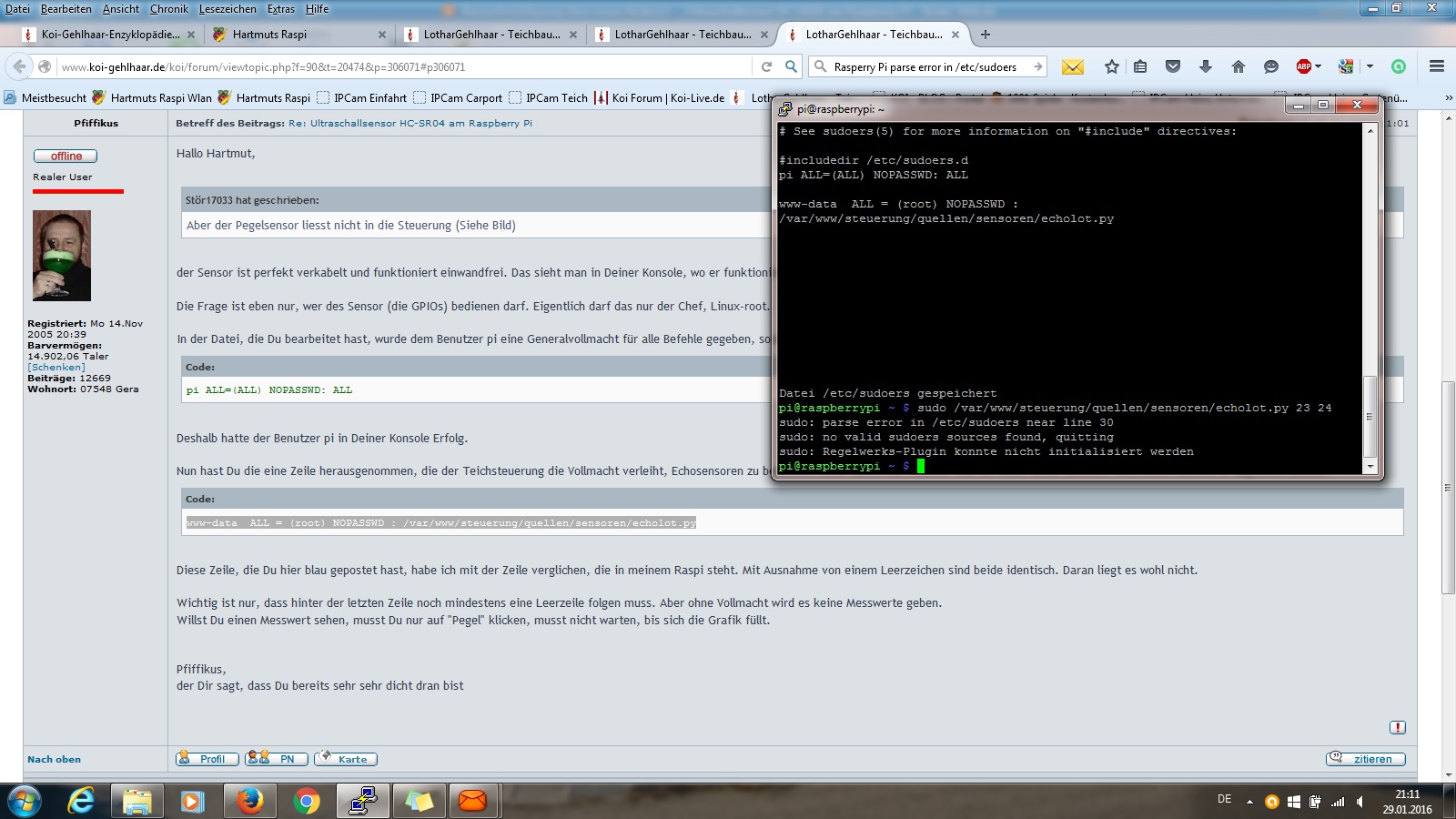Click the yellow mail envelope toolbar icon
This screenshot has width=1456, height=819.
1073,66
